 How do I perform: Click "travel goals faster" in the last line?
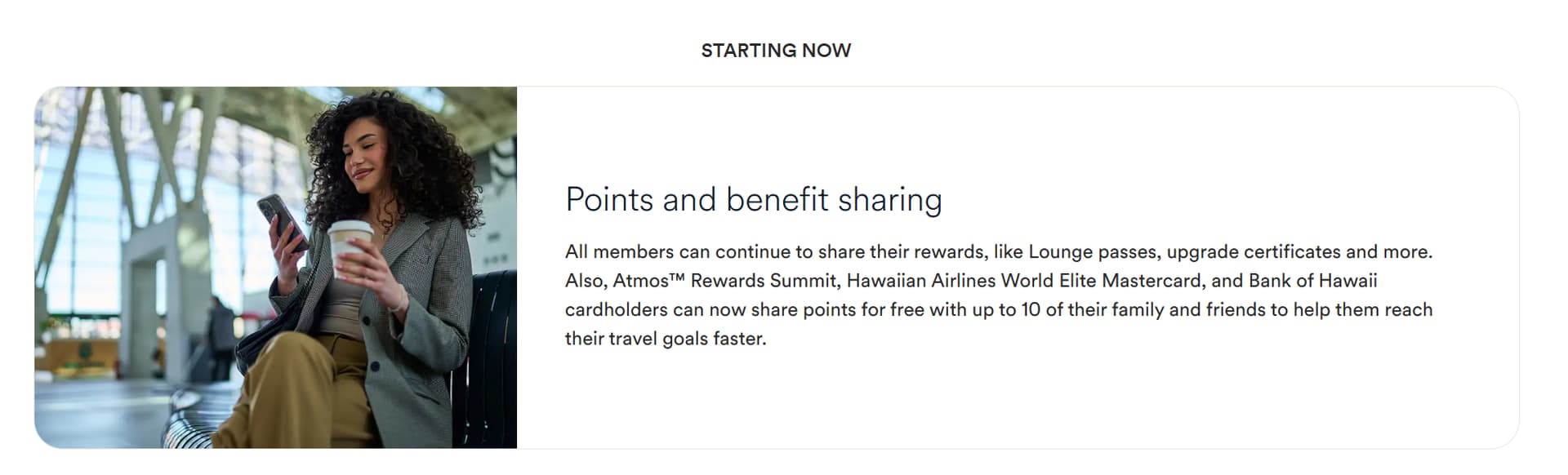coord(688,339)
